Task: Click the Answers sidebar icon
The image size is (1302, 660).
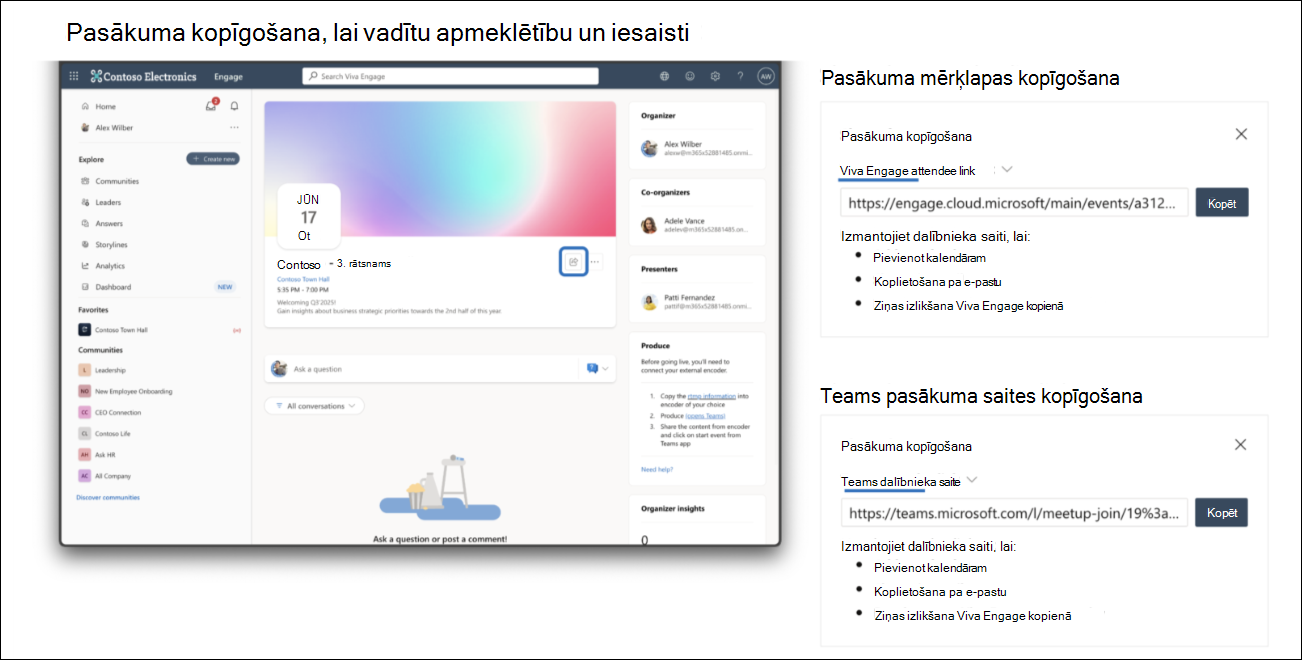Action: click(85, 223)
